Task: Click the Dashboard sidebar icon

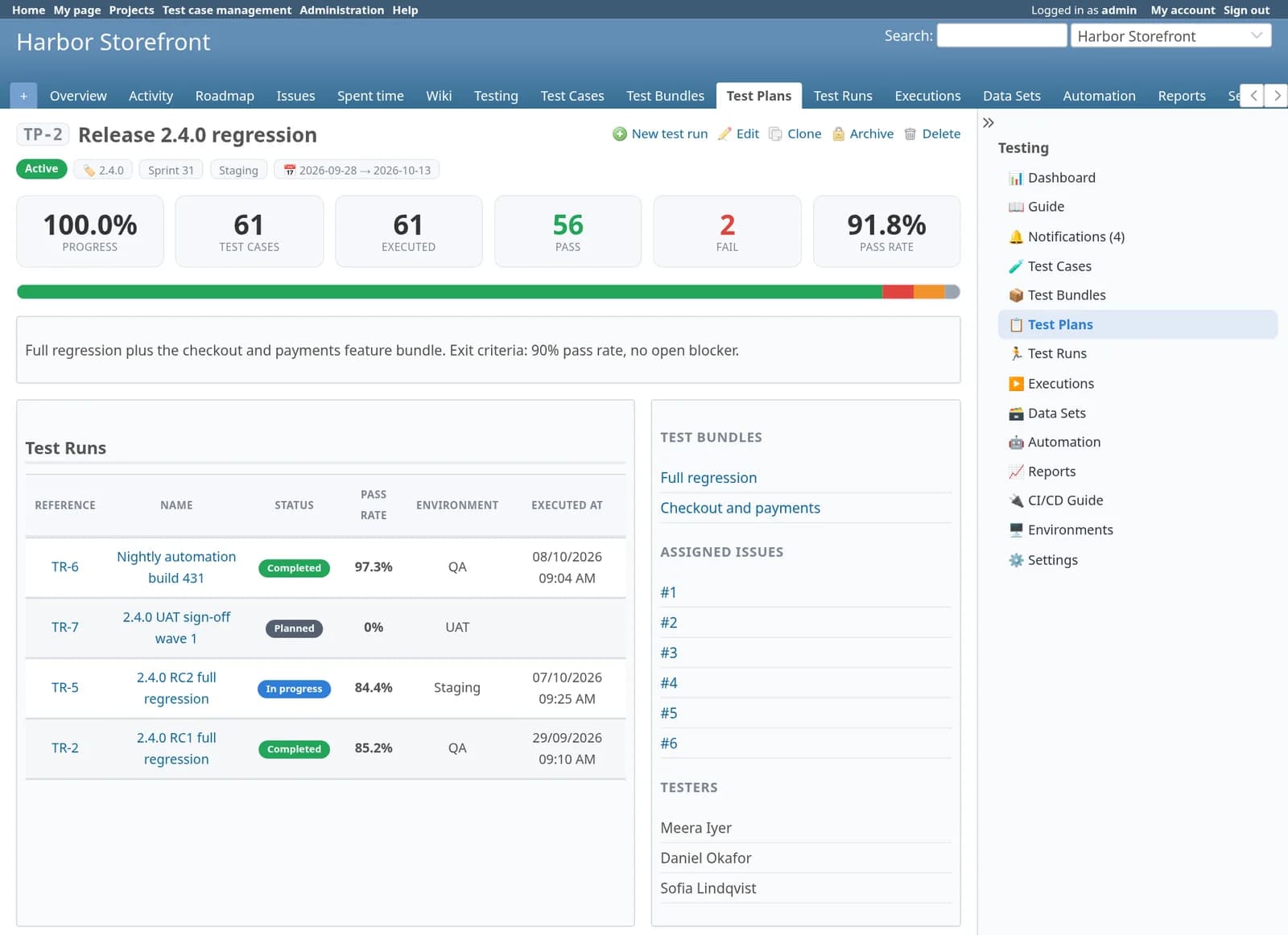Action: point(1016,178)
